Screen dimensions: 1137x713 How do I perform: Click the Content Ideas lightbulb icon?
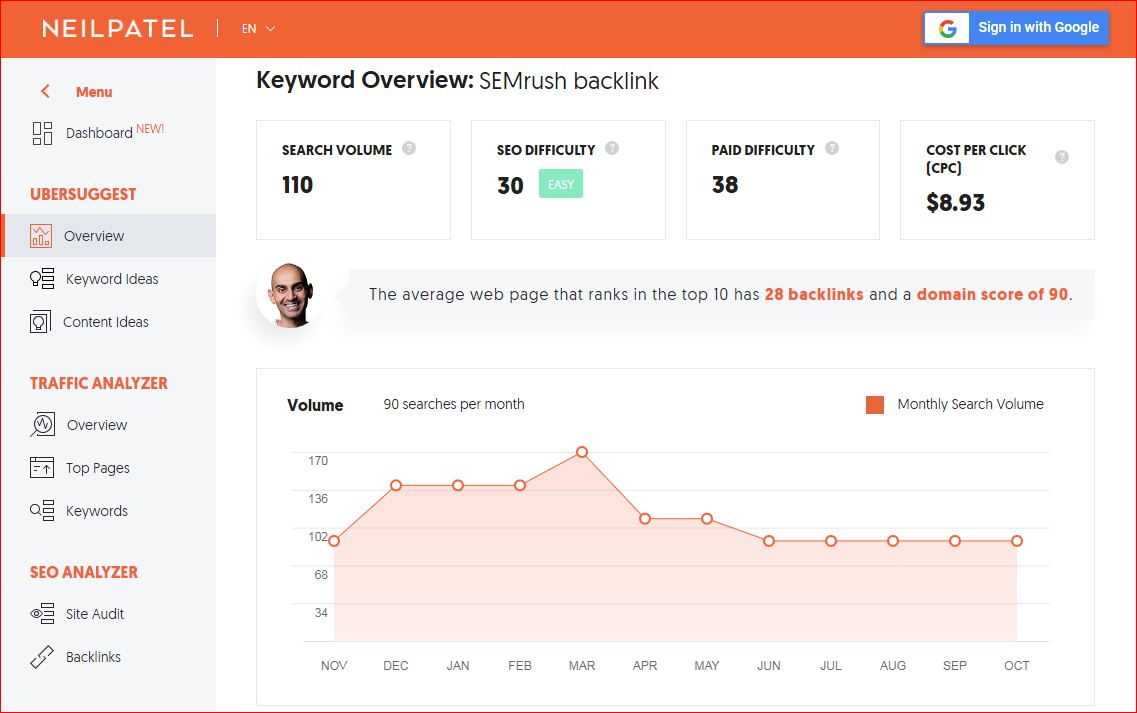pos(41,321)
